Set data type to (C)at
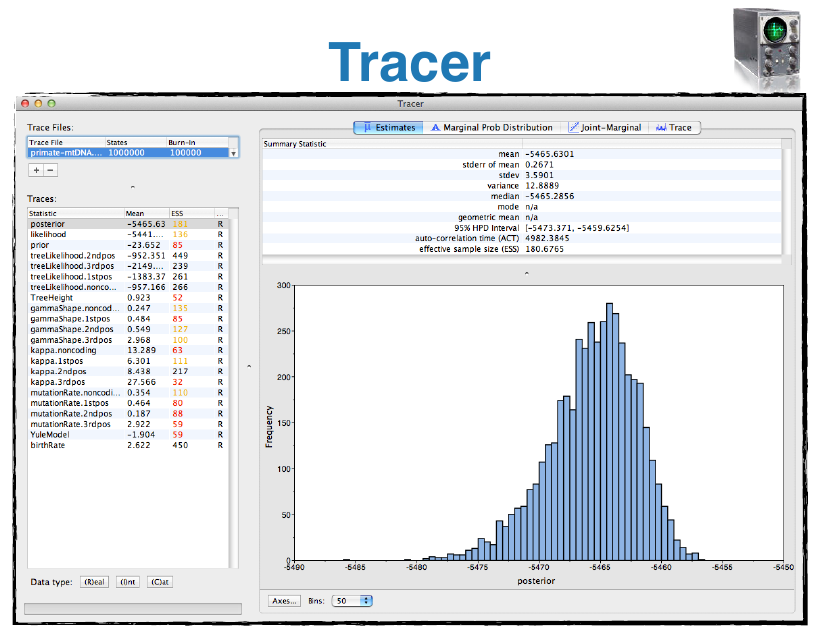Image resolution: width=815 pixels, height=631 pixels. pos(159,581)
